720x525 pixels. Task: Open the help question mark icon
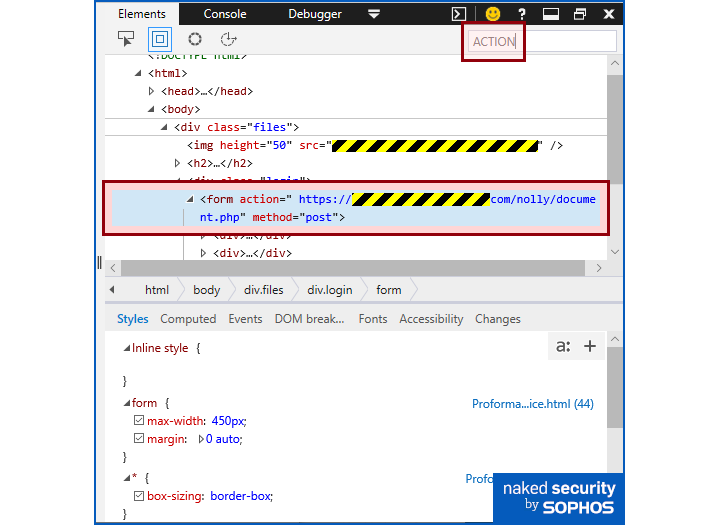pos(522,14)
